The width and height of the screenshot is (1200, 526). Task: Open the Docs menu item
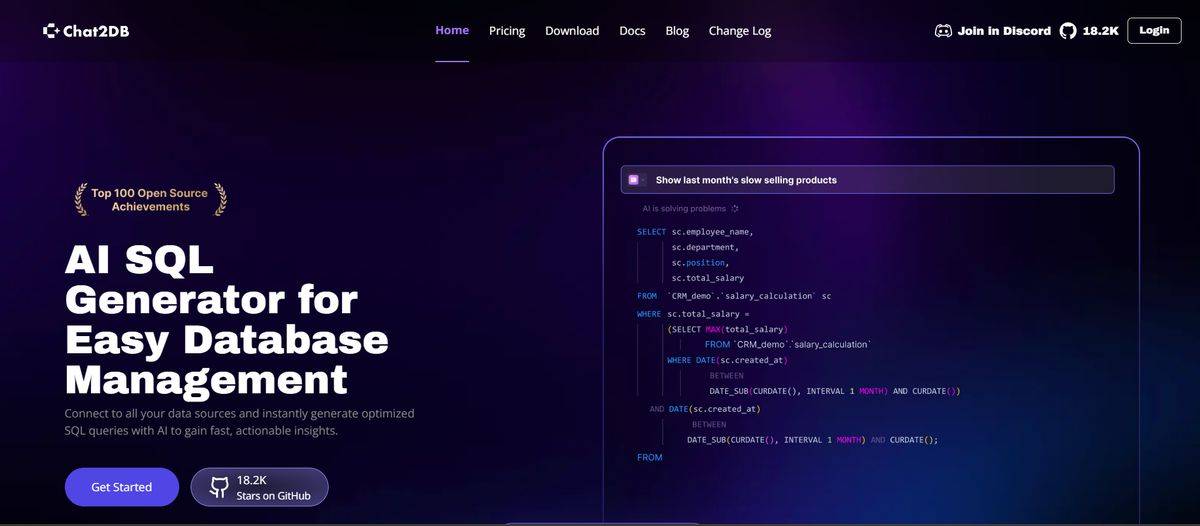coord(632,31)
